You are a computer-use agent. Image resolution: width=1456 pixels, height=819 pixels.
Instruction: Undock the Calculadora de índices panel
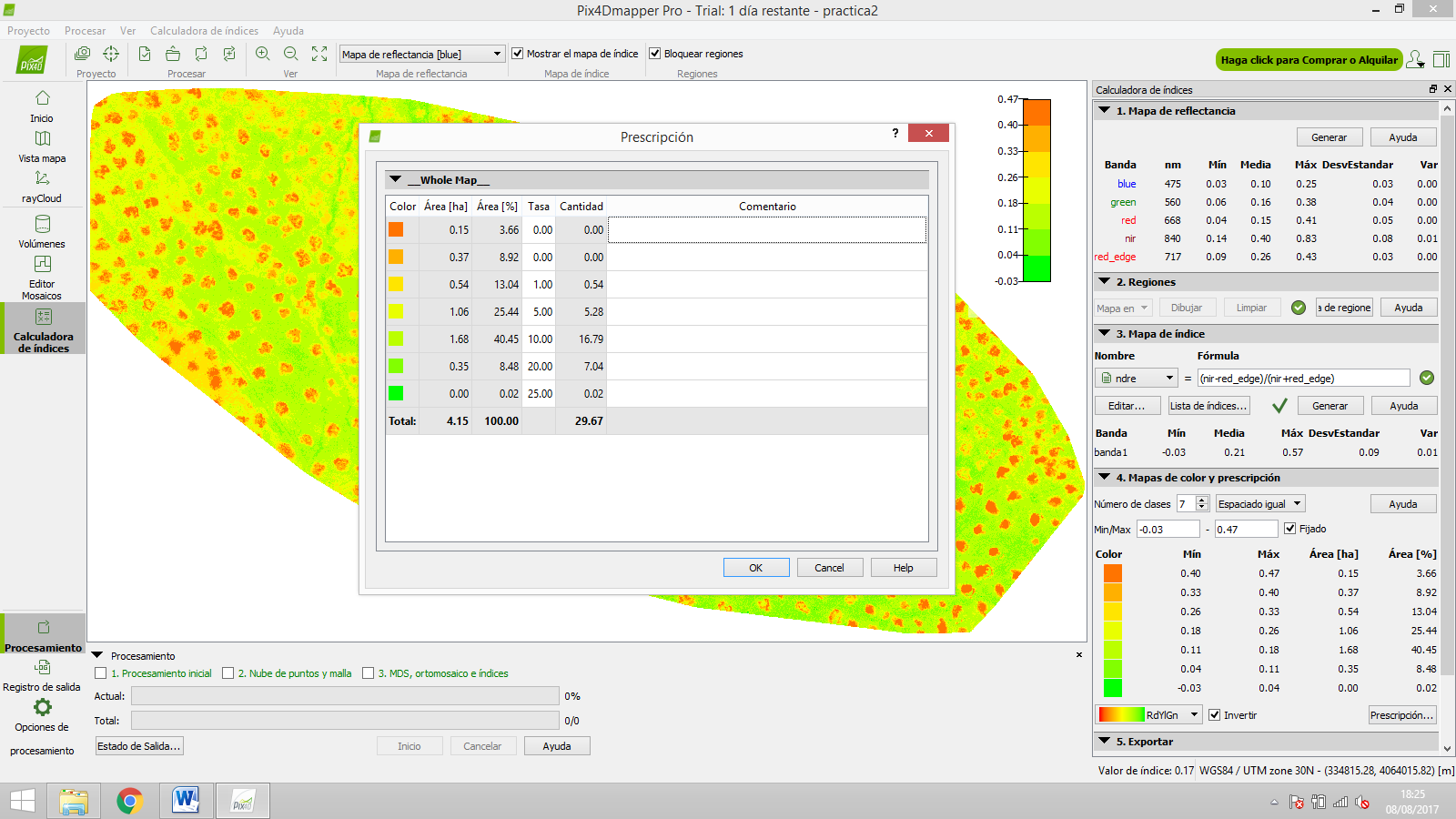(x=1433, y=89)
